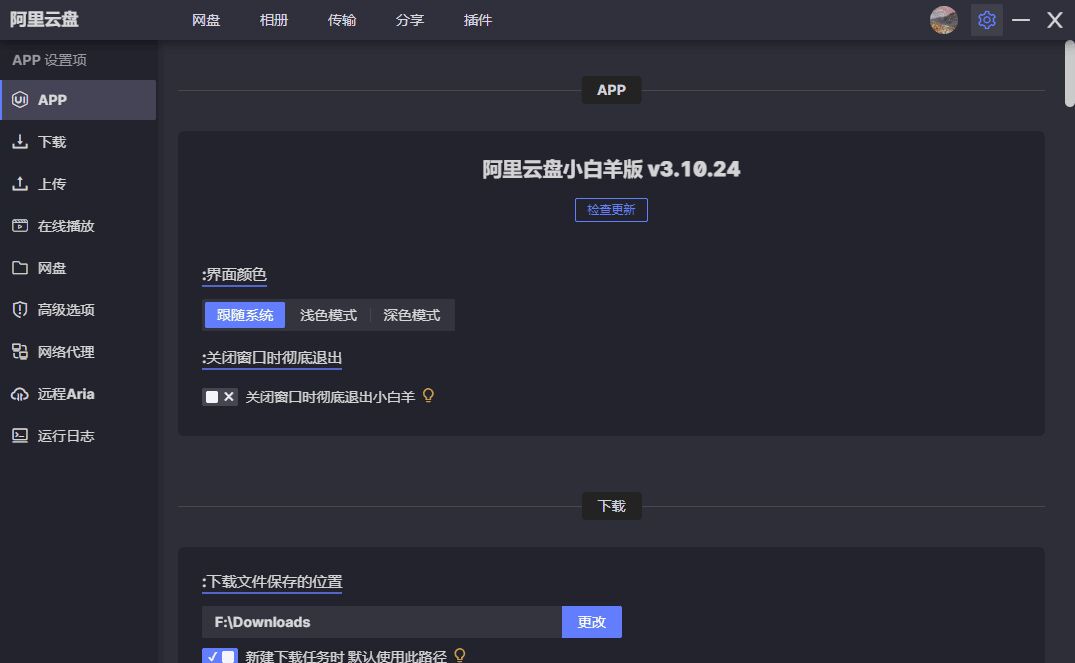Image resolution: width=1075 pixels, height=663 pixels.
Task: Open the settings gear icon
Action: point(987,20)
